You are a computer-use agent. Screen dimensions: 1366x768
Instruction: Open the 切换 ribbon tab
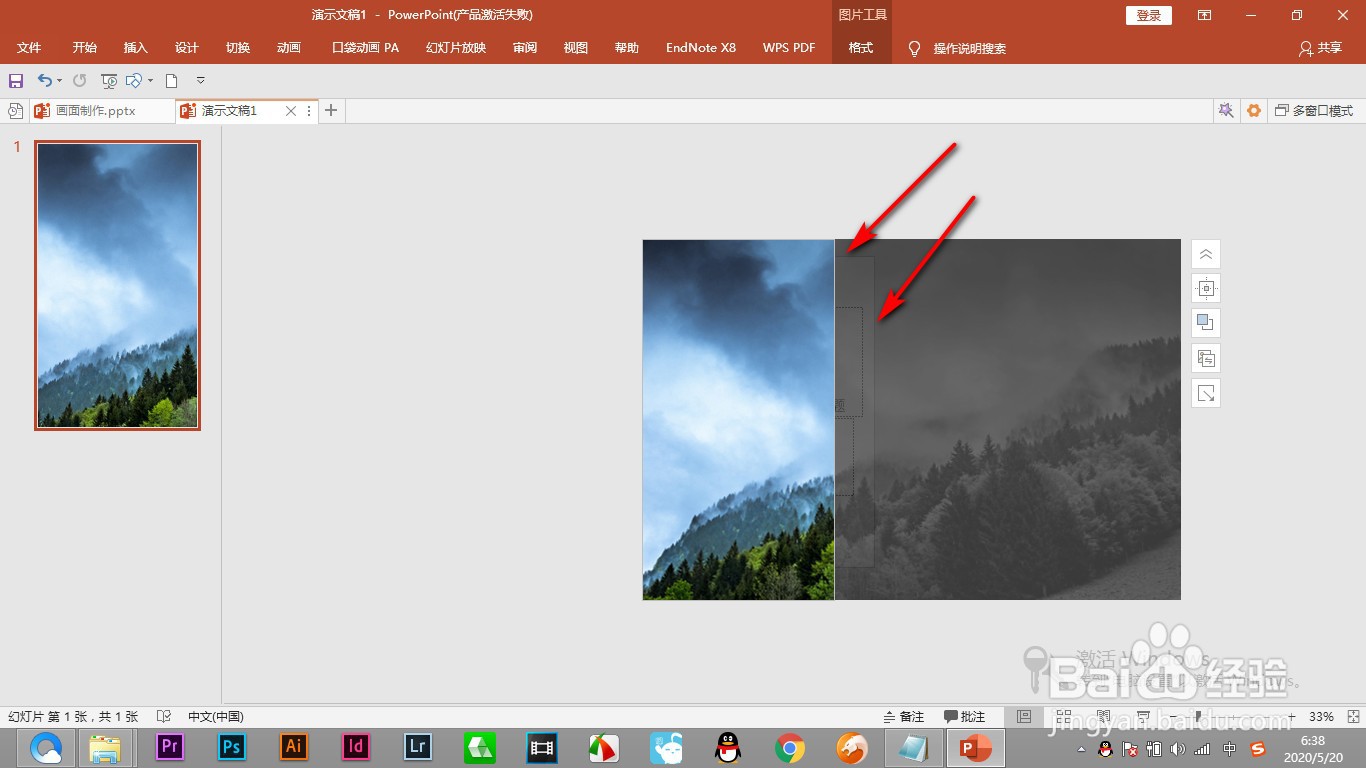pyautogui.click(x=238, y=48)
